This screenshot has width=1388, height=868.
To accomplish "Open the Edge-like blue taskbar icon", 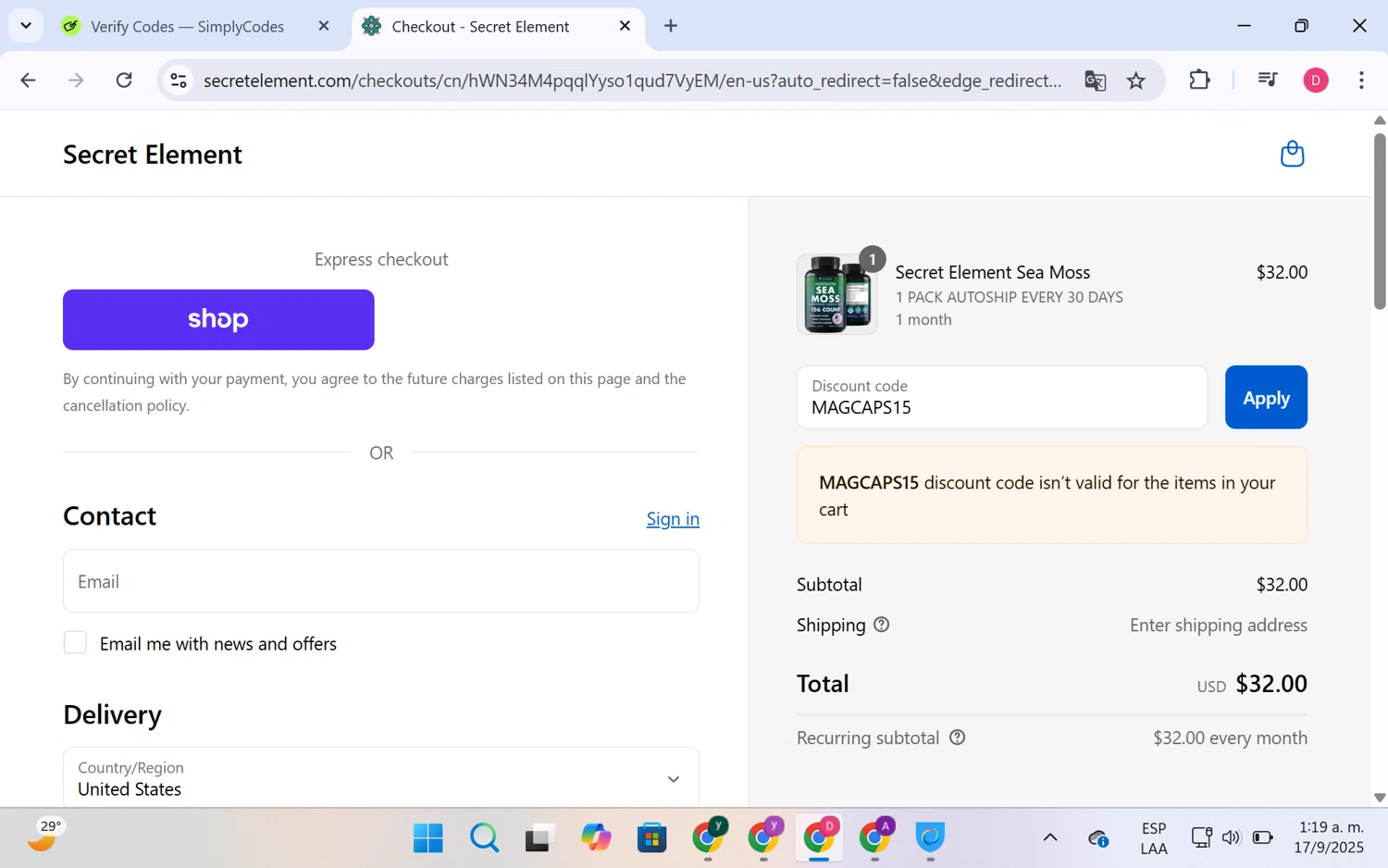I will click(x=930, y=837).
